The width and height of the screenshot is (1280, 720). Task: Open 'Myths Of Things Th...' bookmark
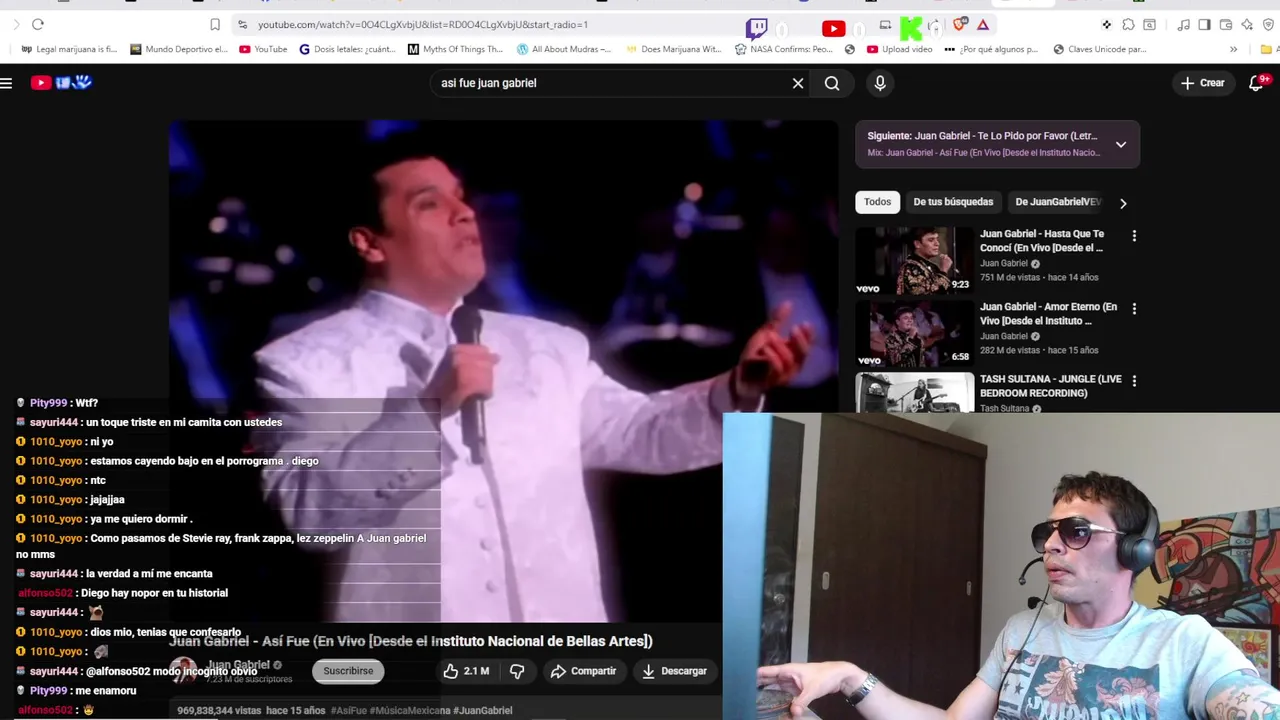pyautogui.click(x=455, y=49)
